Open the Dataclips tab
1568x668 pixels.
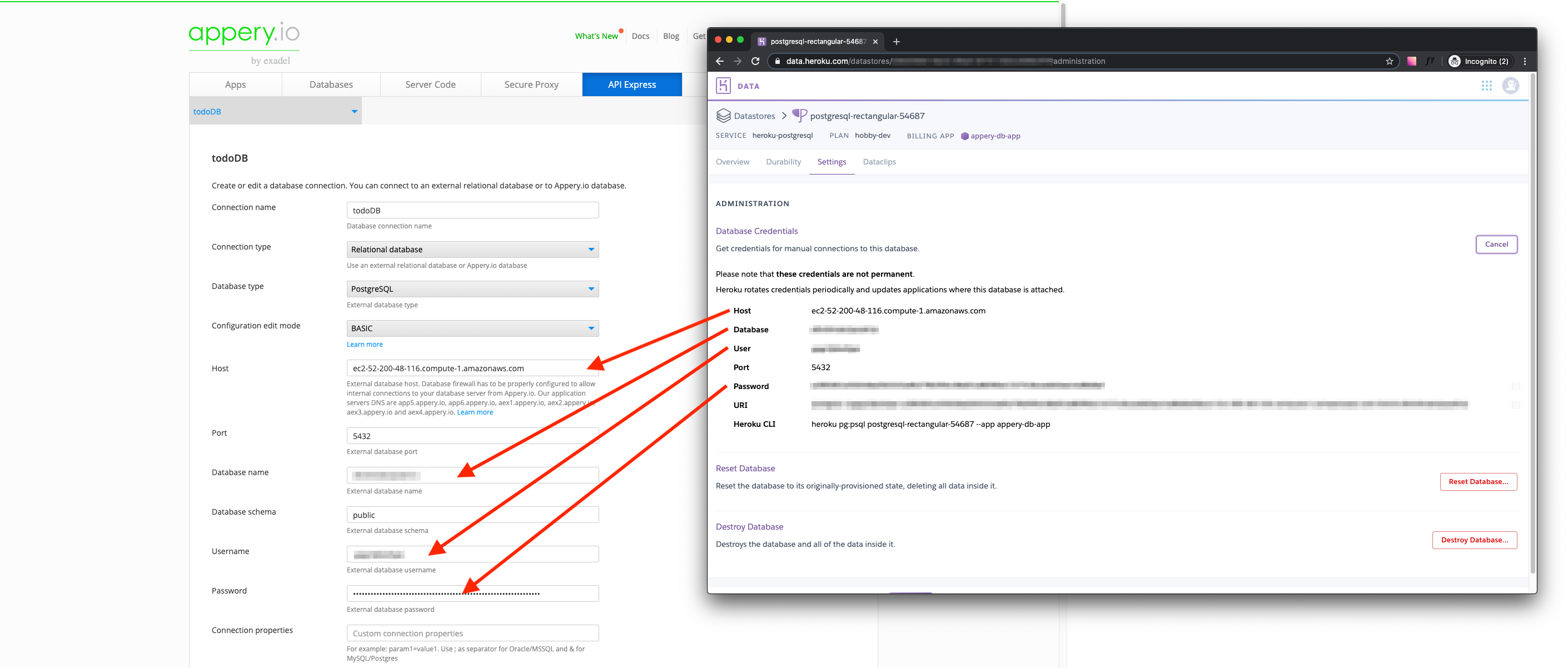pyautogui.click(x=879, y=162)
